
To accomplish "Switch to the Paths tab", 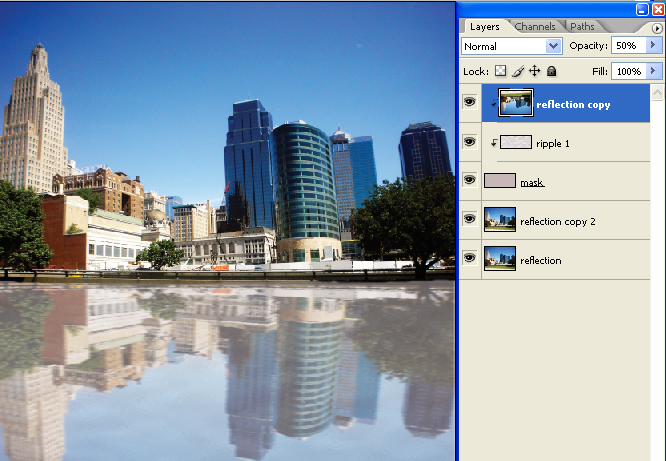I will tap(582, 27).
